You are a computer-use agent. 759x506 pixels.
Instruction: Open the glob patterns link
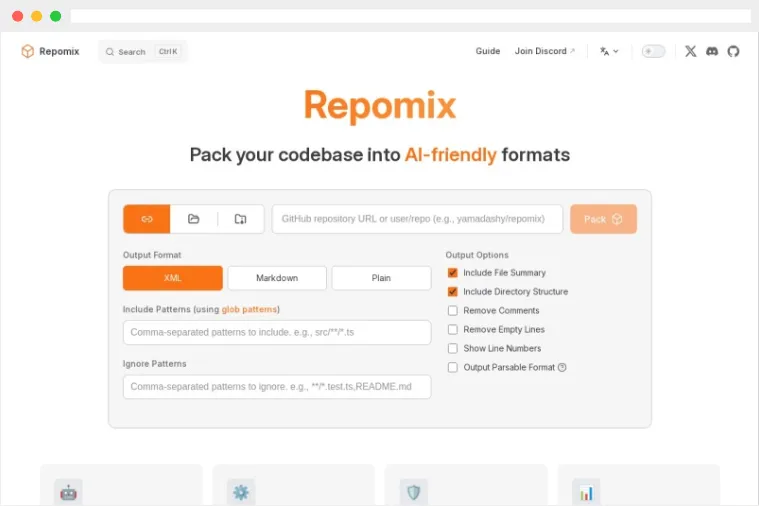249,309
